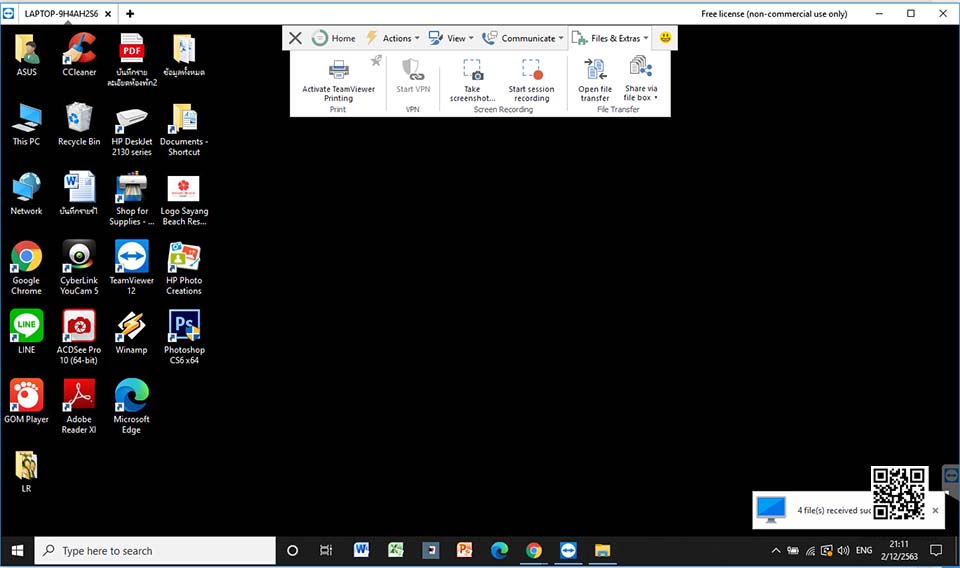Open the volume control in system tray

pyautogui.click(x=843, y=551)
